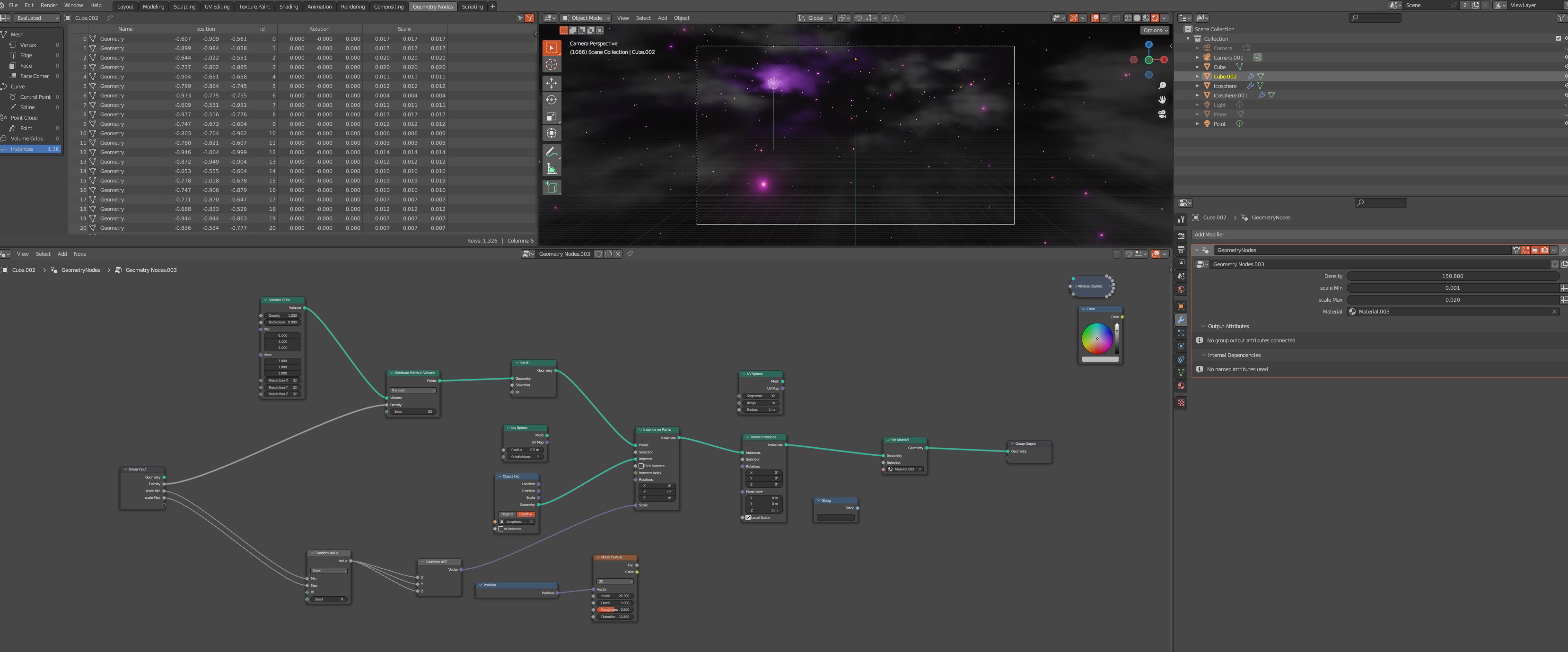The image size is (1568, 652).
Task: Click Original button in Object Info node
Action: [x=508, y=514]
